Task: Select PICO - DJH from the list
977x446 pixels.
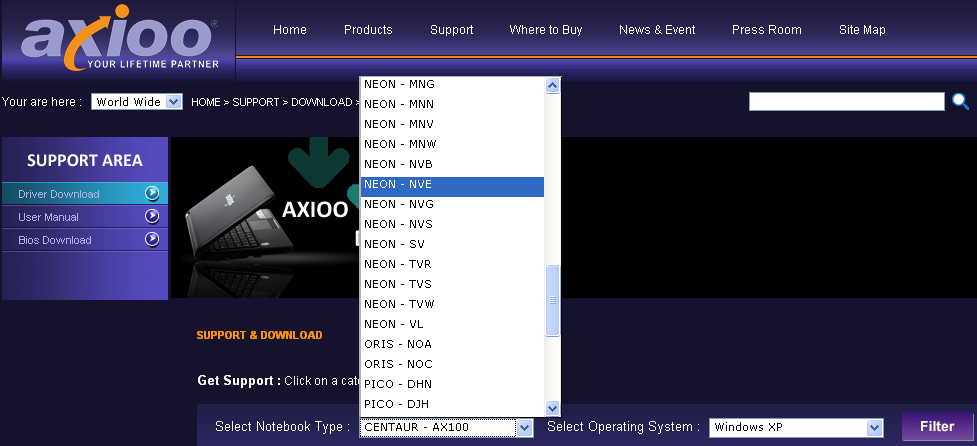Action: click(452, 404)
